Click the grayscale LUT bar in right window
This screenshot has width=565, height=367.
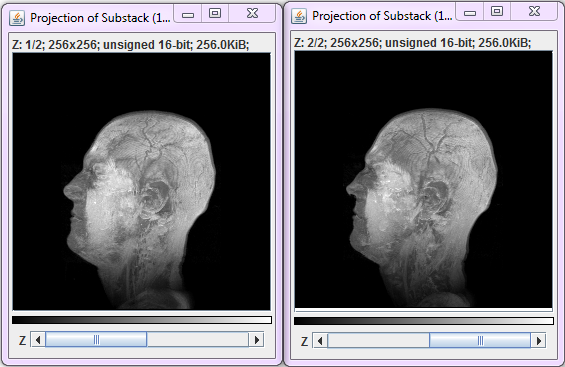pyautogui.click(x=424, y=321)
